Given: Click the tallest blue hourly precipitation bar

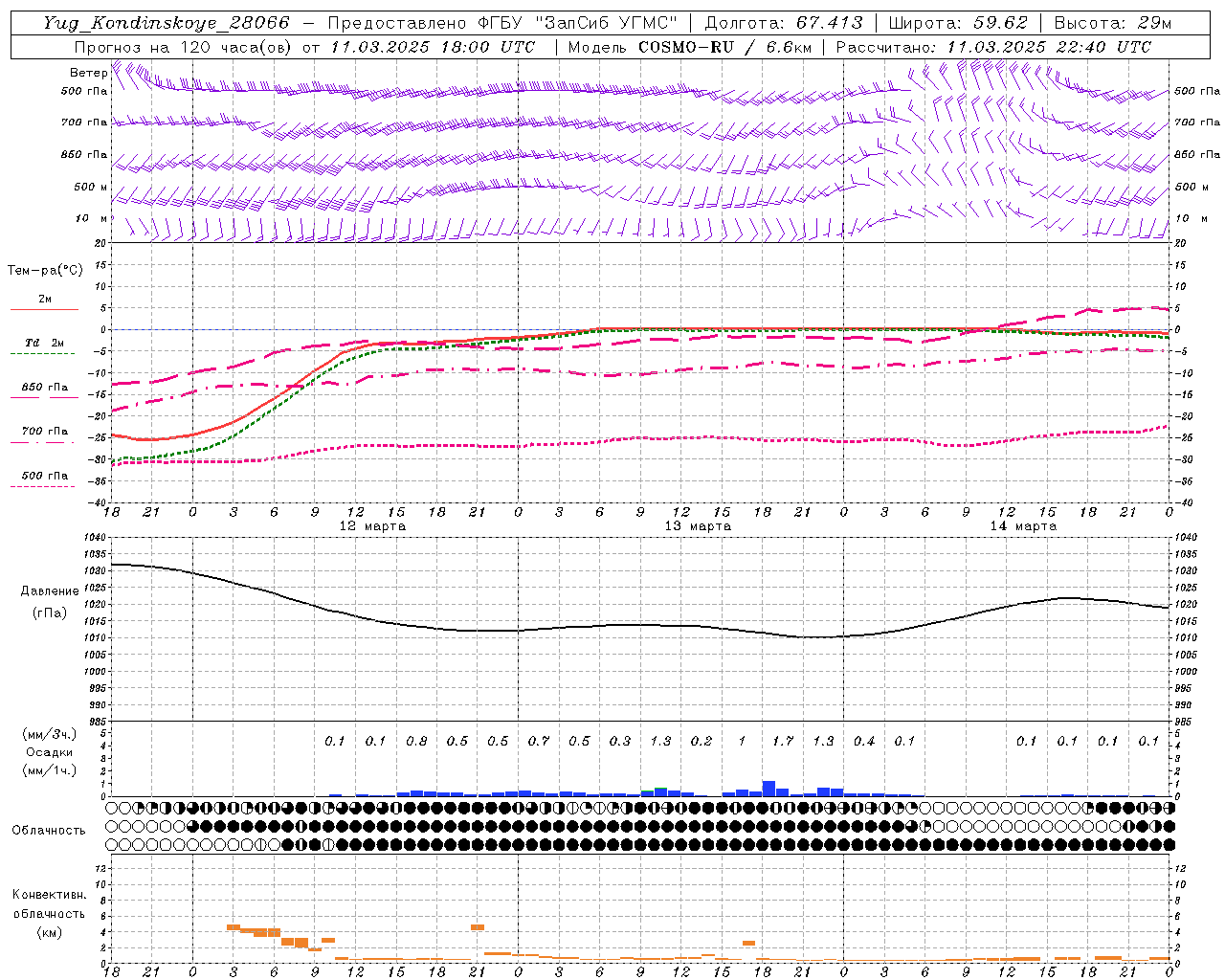Looking at the screenshot, I should (768, 789).
